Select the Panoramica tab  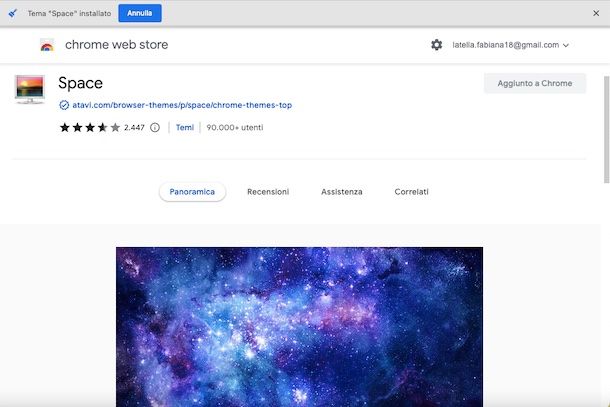pos(192,191)
